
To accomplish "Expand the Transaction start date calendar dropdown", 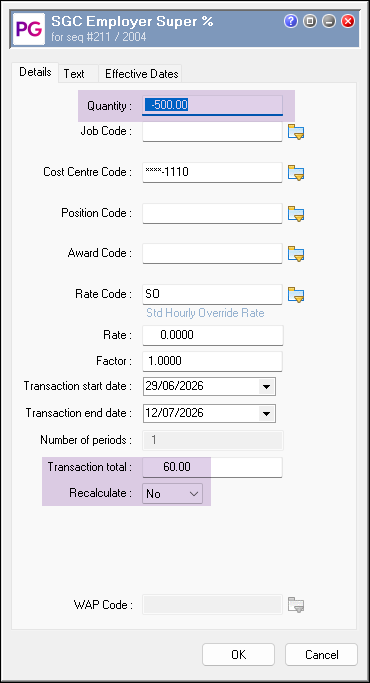I will (x=266, y=386).
